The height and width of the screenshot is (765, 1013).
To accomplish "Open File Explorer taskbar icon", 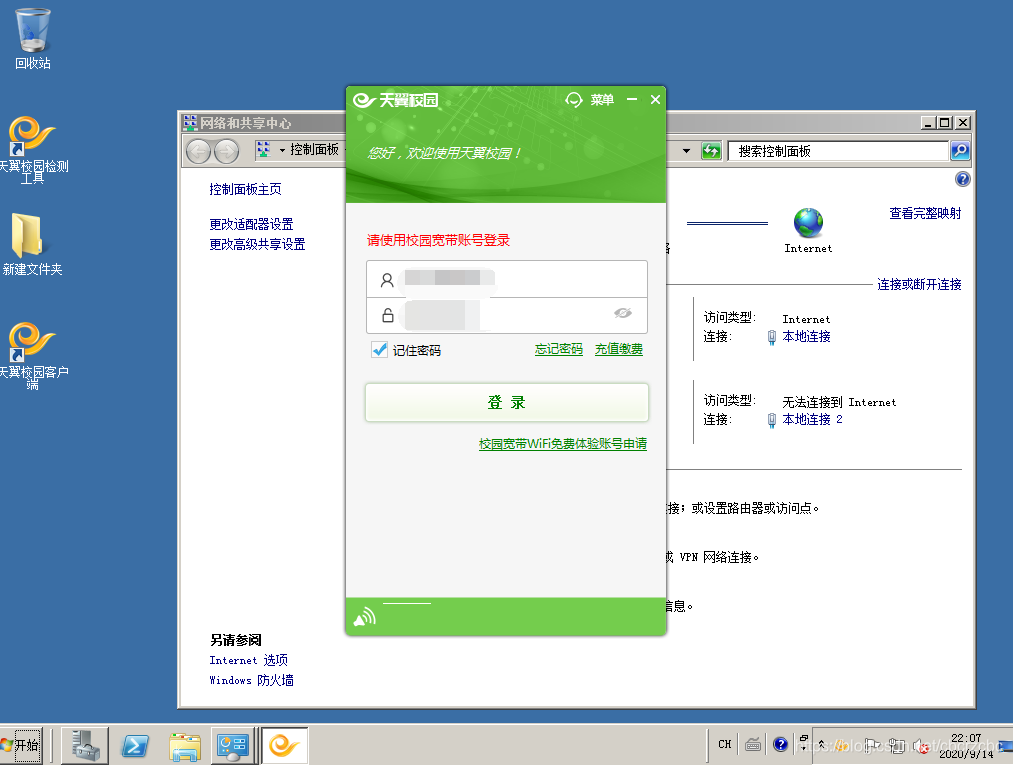I will [185, 746].
